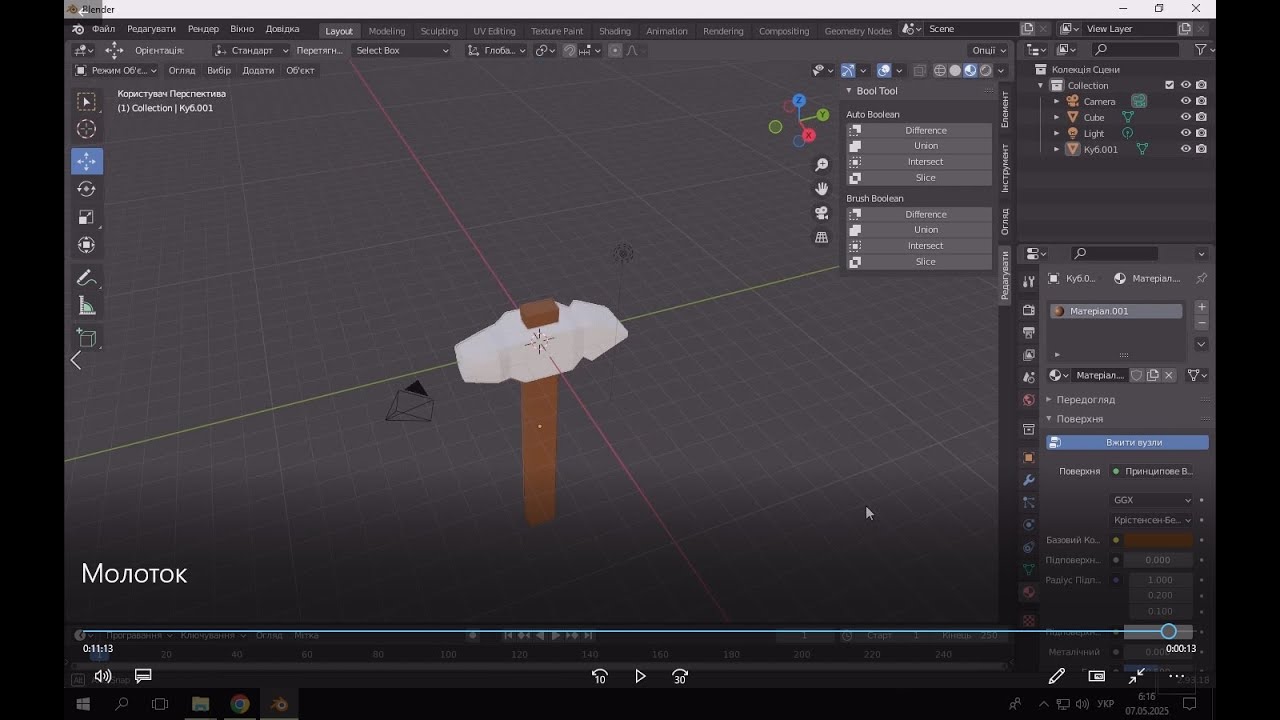Open the Scene properties tab

point(1028,377)
